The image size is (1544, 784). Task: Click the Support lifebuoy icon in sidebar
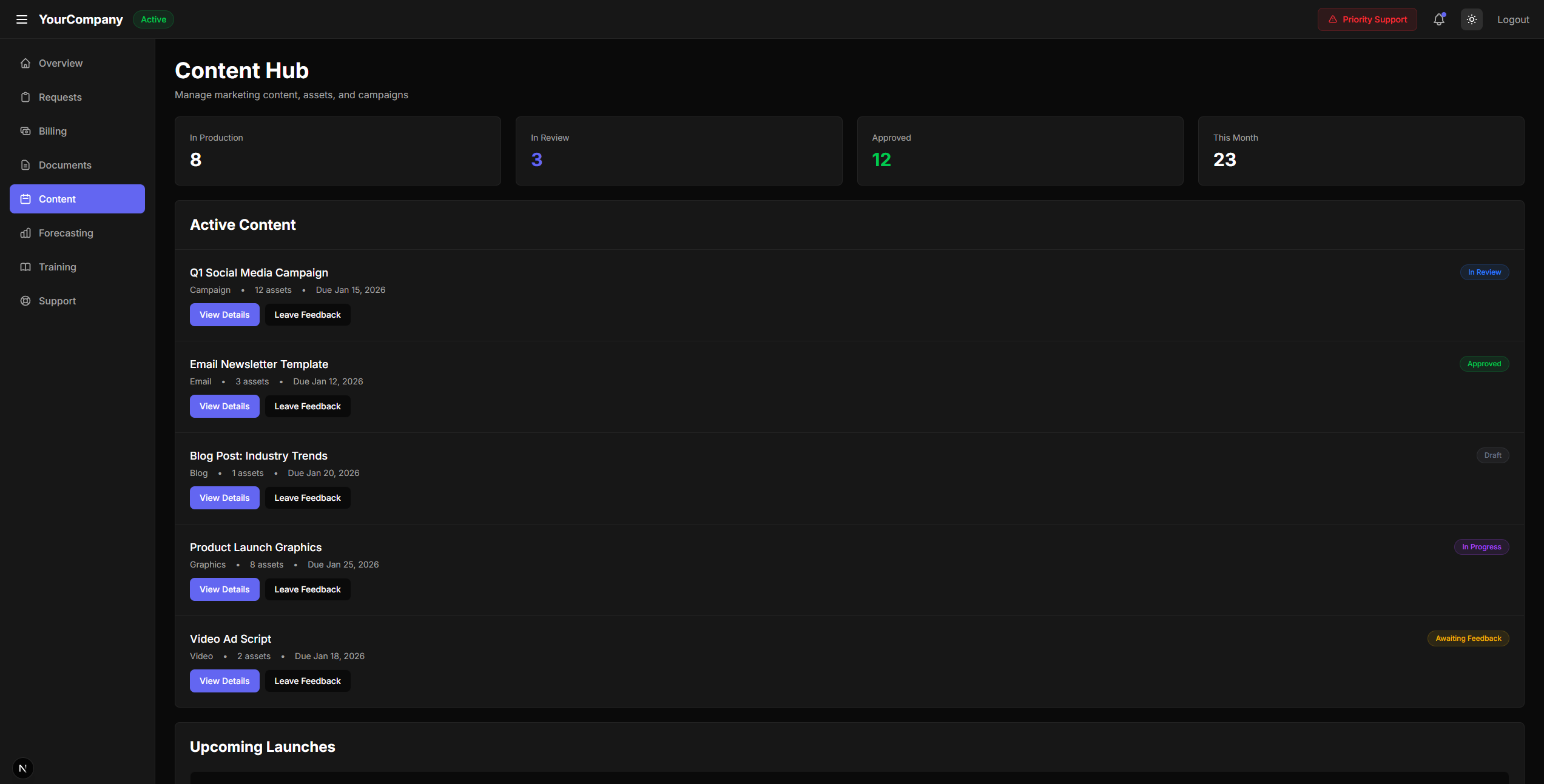click(x=25, y=301)
